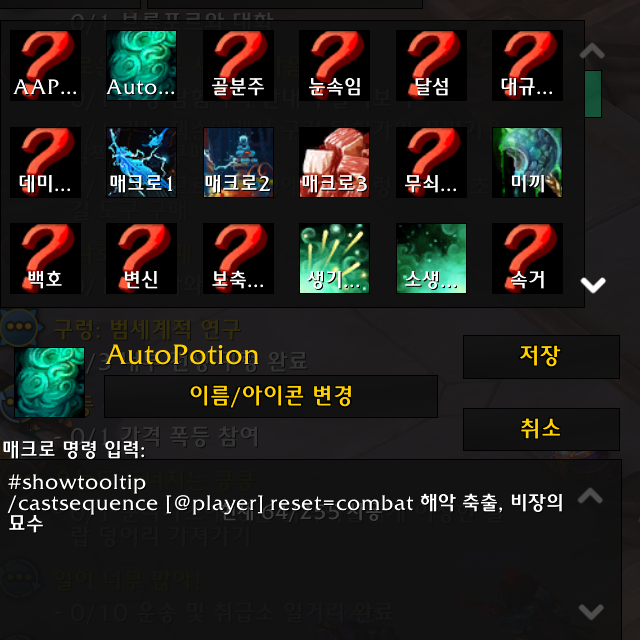The width and height of the screenshot is (640, 640).
Task: Select the AutoPotion macro icon in grid
Action: [141, 65]
